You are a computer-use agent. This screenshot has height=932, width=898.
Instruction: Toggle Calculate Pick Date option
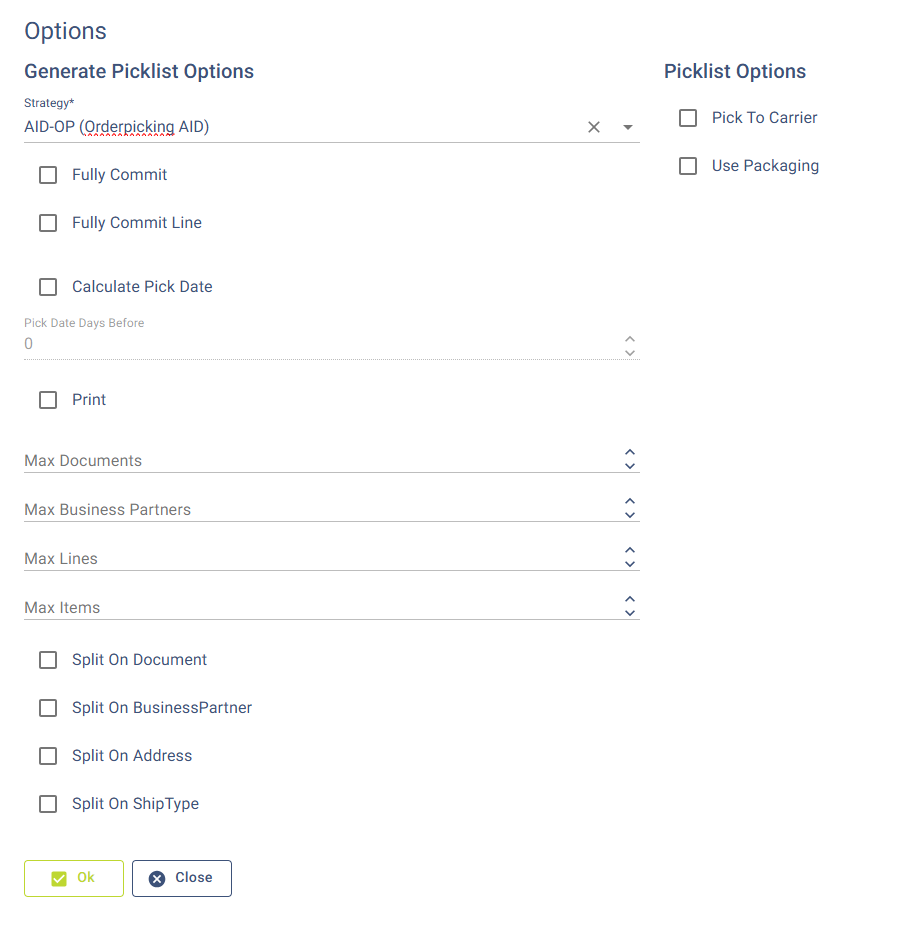(48, 287)
